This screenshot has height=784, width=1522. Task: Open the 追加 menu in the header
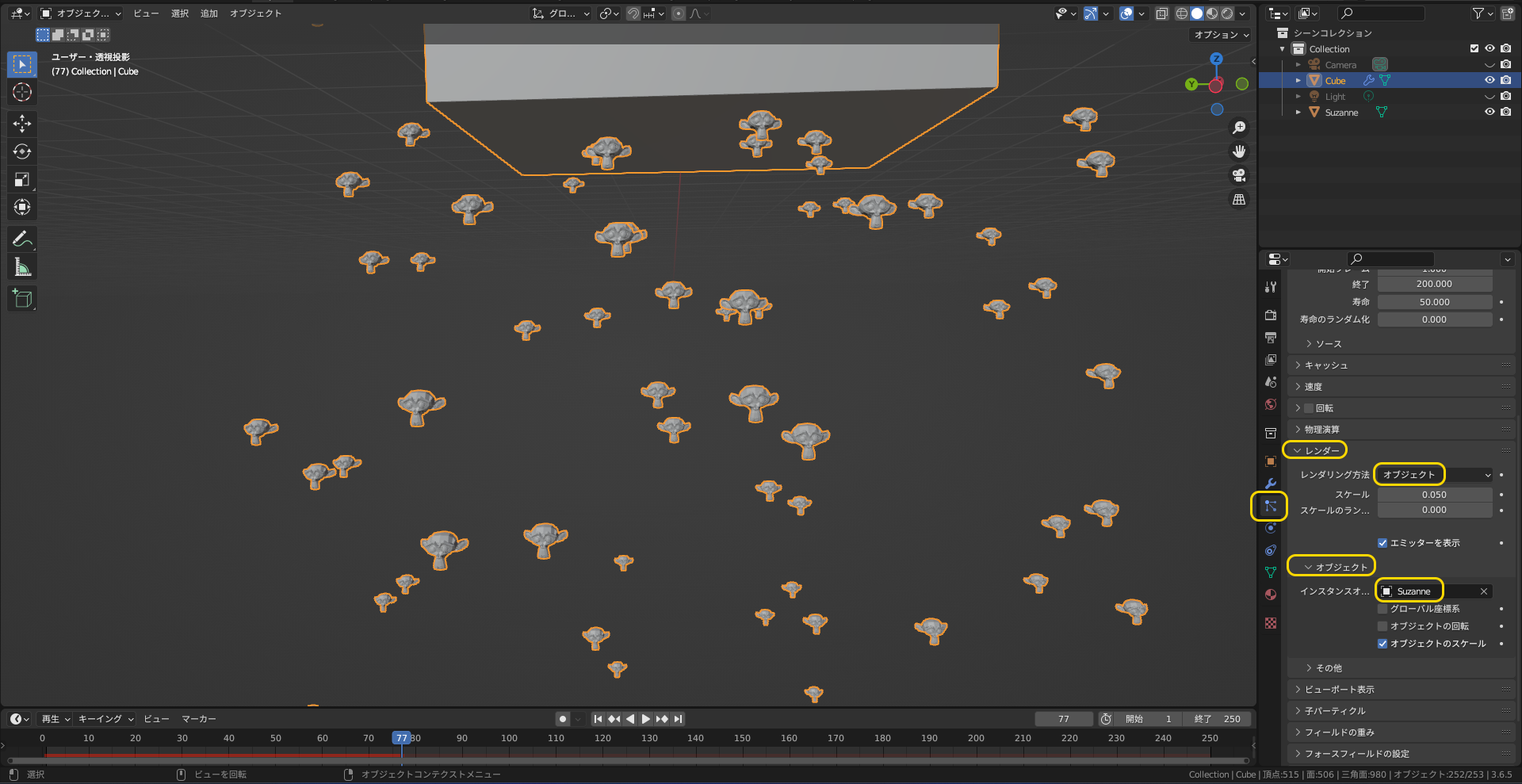208,13
